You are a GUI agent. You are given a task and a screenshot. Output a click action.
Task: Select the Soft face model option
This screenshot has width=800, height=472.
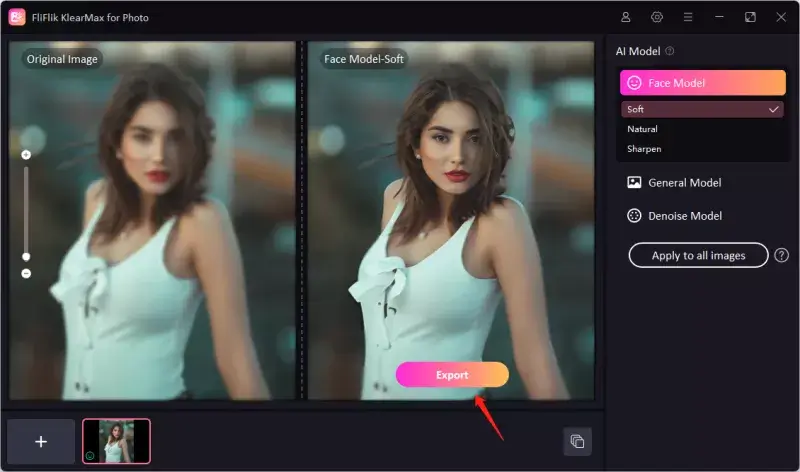[700, 109]
